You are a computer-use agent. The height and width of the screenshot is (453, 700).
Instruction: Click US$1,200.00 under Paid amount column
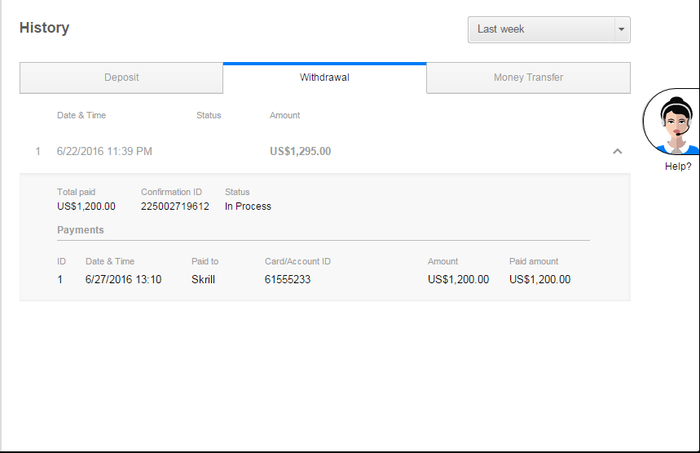[540, 279]
